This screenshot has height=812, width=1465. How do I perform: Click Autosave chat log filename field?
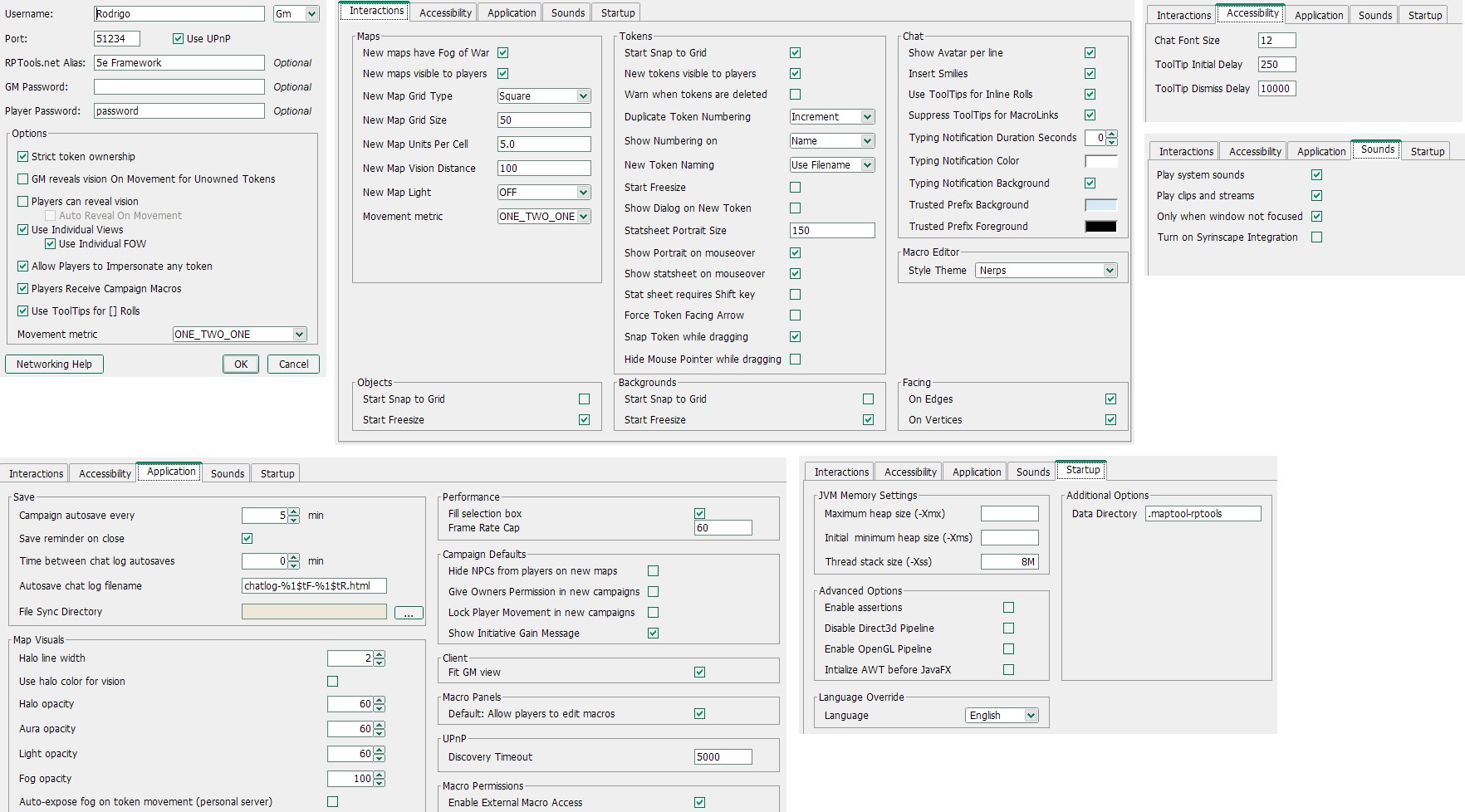pos(314,586)
